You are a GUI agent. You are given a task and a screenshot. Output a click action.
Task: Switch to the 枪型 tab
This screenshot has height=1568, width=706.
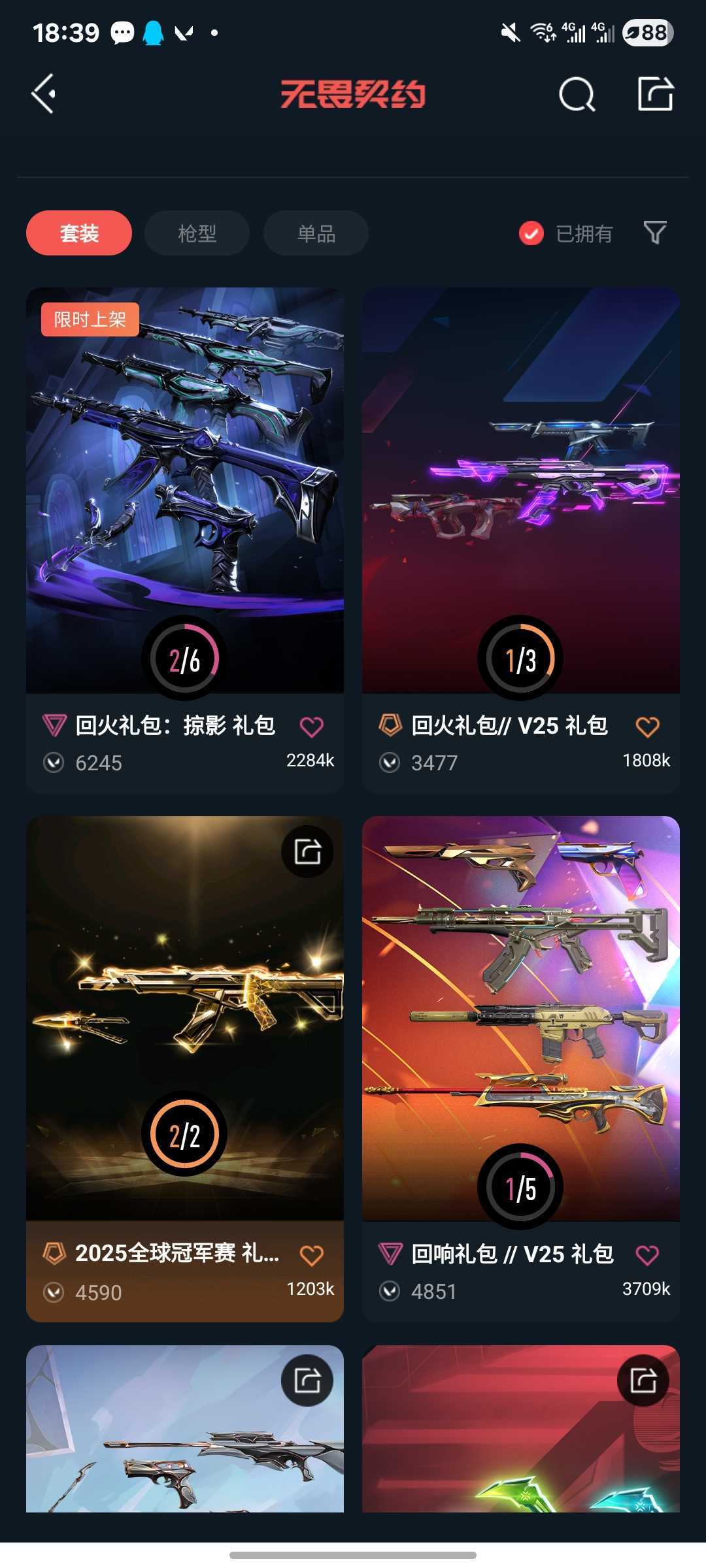[x=197, y=233]
